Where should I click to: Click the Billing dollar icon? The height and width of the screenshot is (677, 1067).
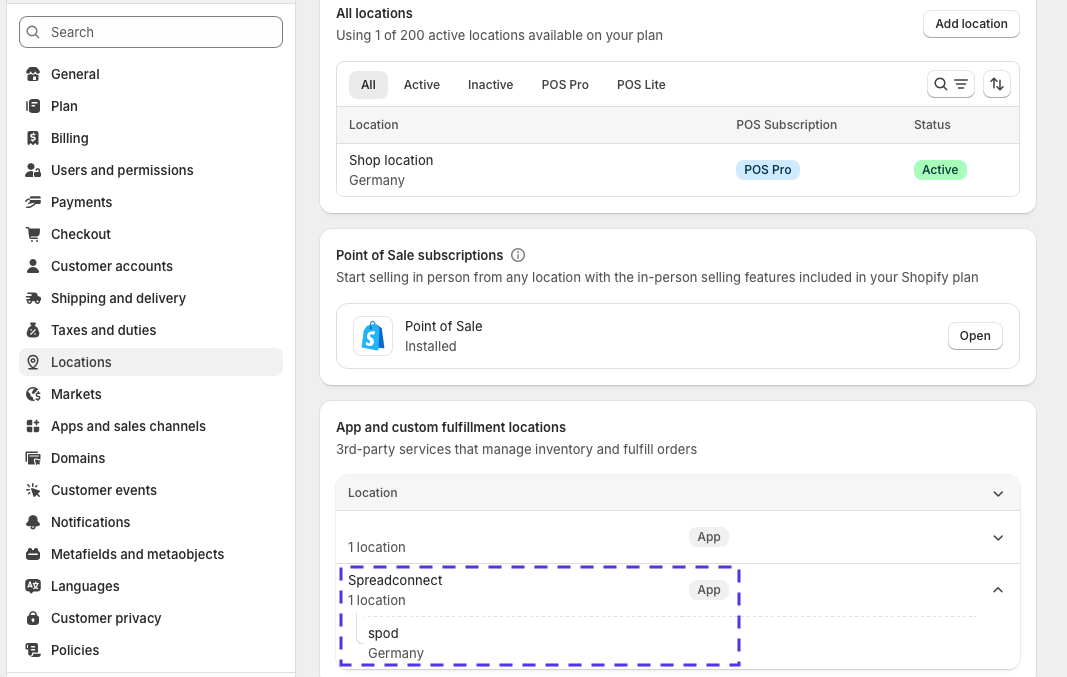pyautogui.click(x=33, y=138)
